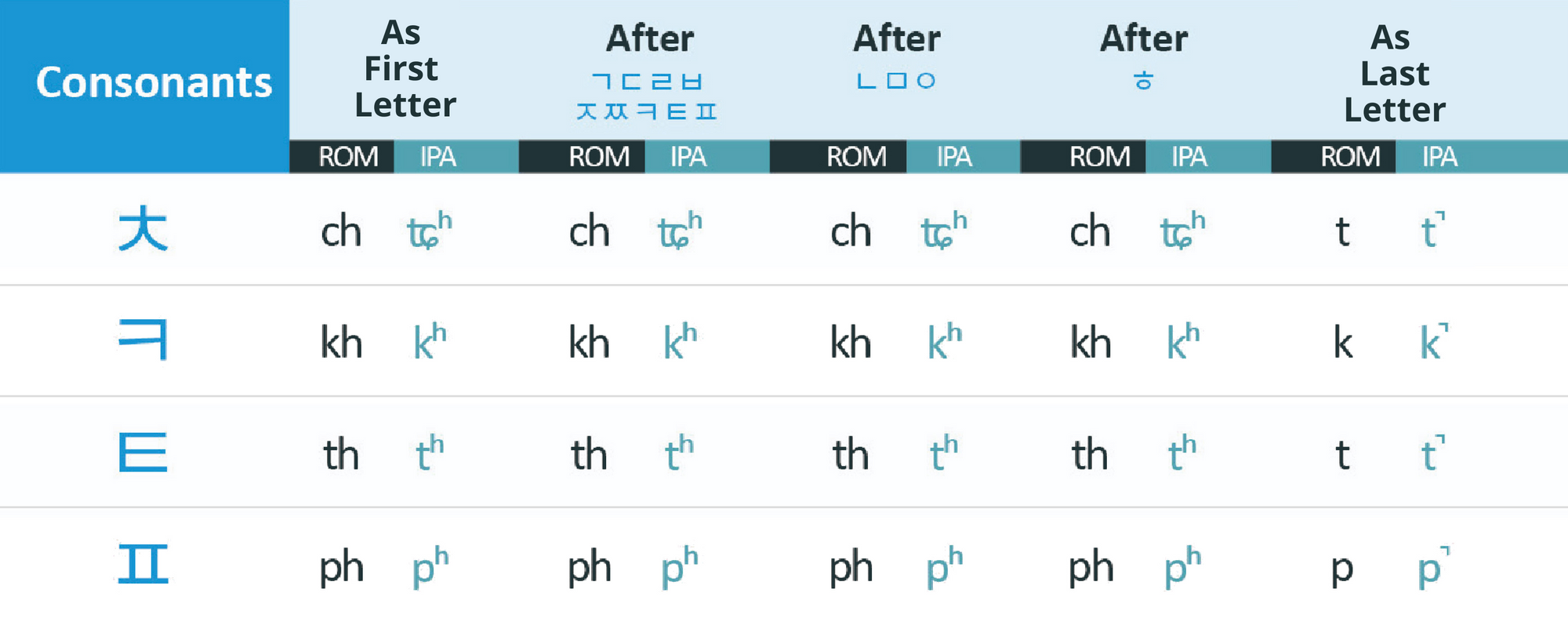Click the 'p' romanization under As Last Letter
This screenshot has width=1568, height=629.
(1342, 568)
